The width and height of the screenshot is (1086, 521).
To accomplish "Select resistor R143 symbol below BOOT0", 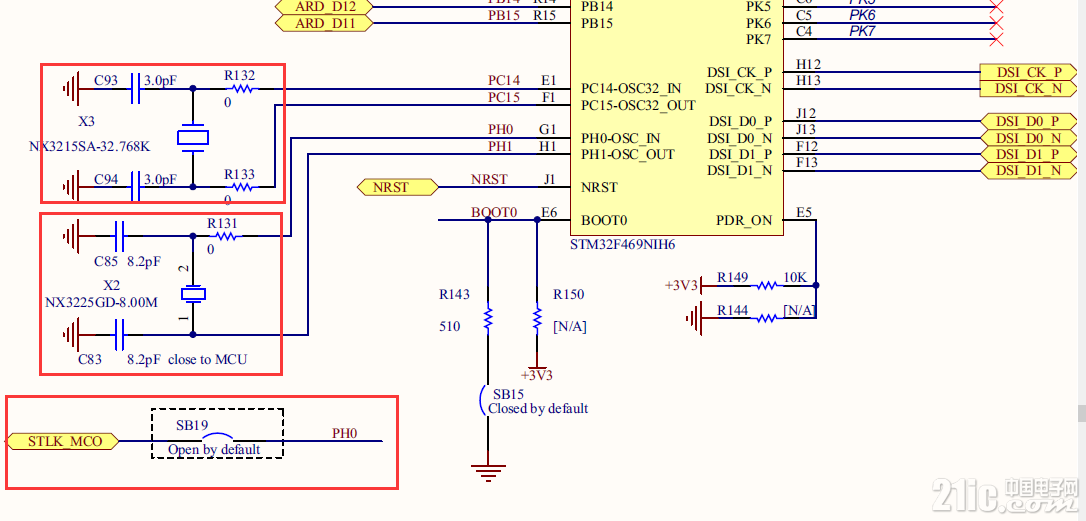I will [488, 318].
